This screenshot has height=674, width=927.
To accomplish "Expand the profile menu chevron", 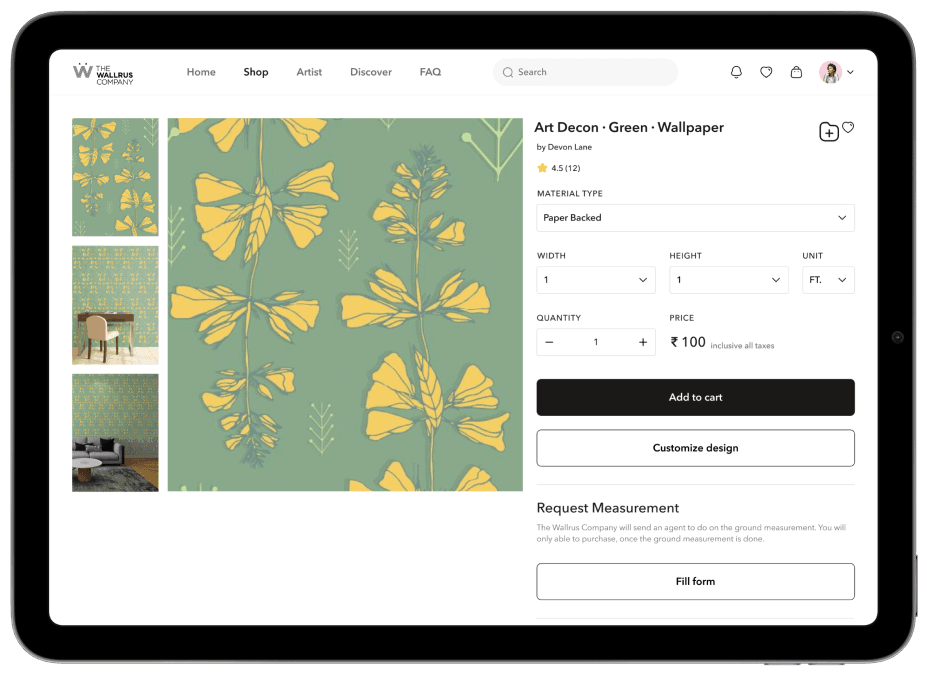I will [850, 72].
